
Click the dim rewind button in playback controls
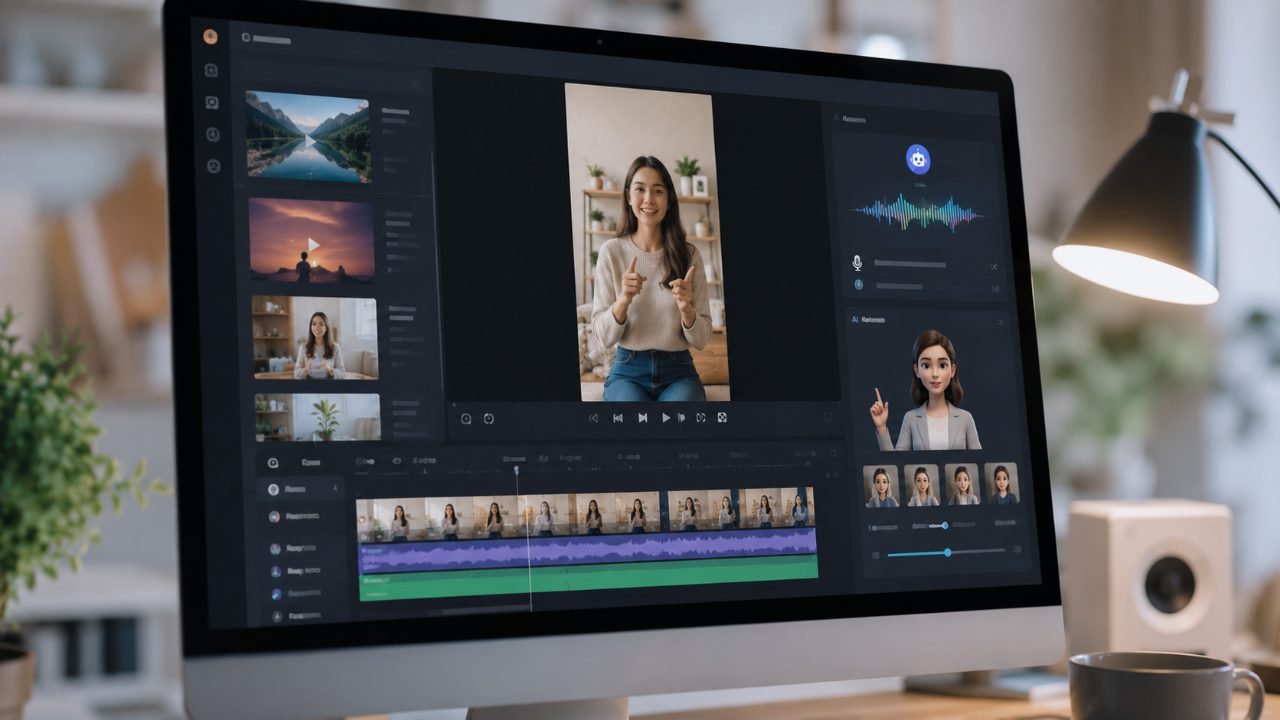pos(593,418)
